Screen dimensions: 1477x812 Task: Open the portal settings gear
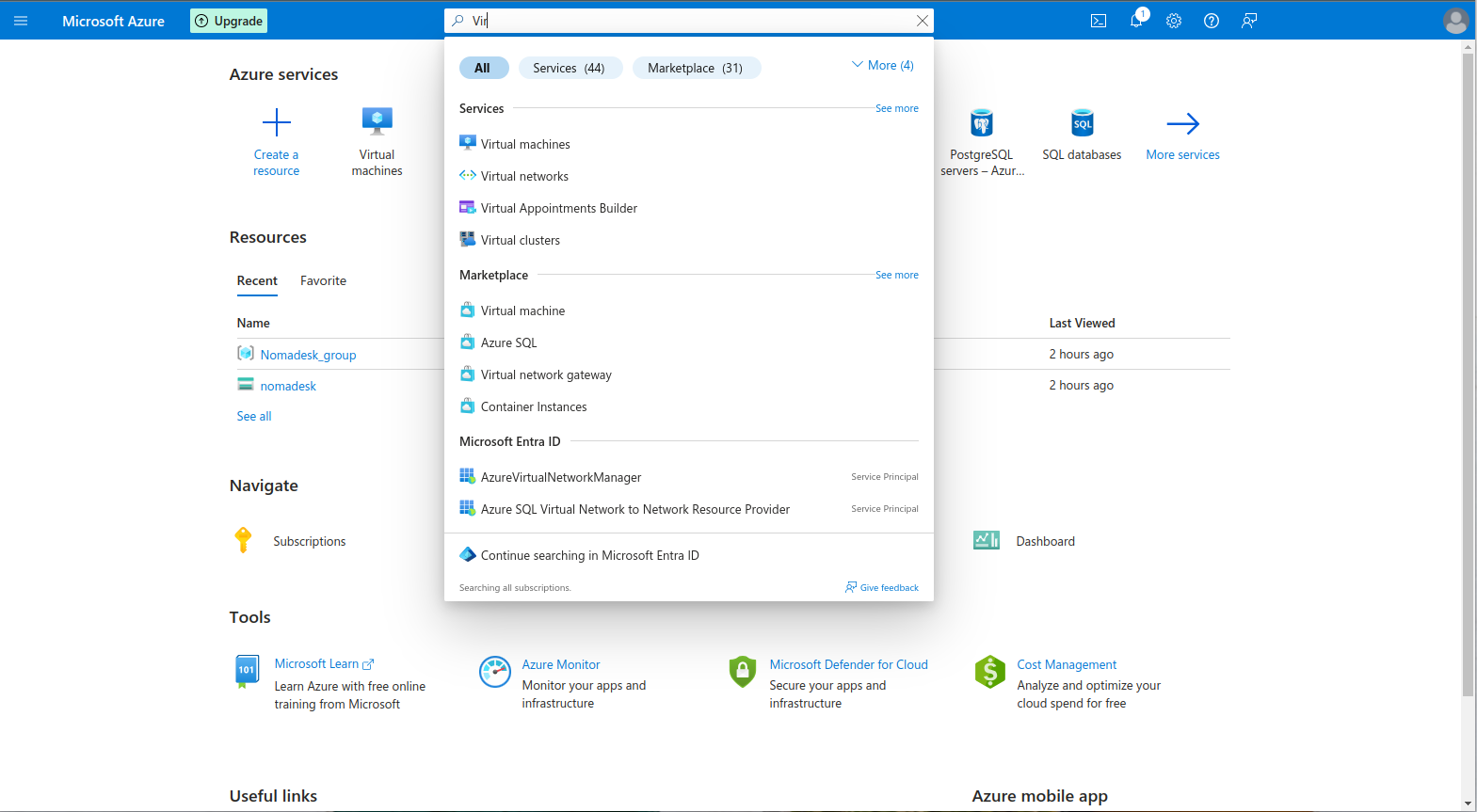click(x=1174, y=21)
